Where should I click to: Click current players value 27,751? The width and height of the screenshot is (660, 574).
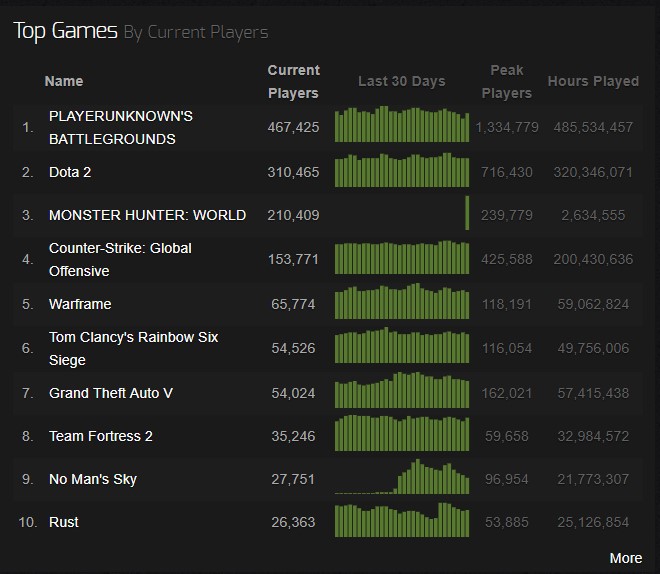293,479
